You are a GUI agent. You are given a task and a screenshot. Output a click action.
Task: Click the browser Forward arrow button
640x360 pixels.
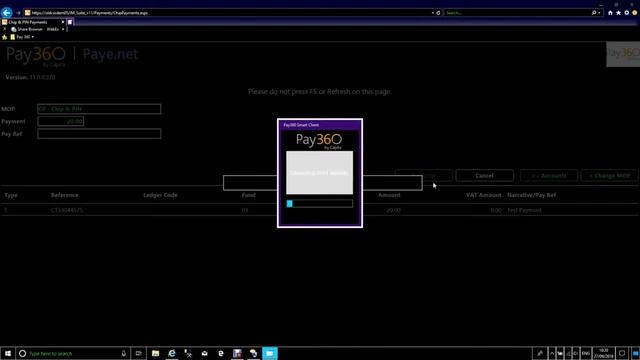point(18,13)
